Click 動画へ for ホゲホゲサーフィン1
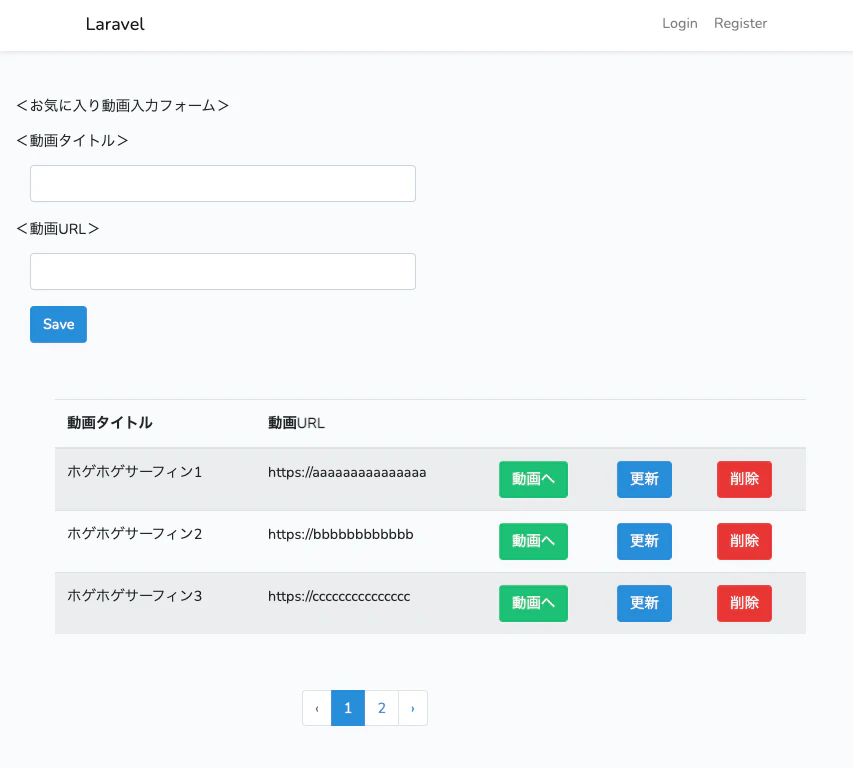This screenshot has width=853, height=768. (533, 479)
